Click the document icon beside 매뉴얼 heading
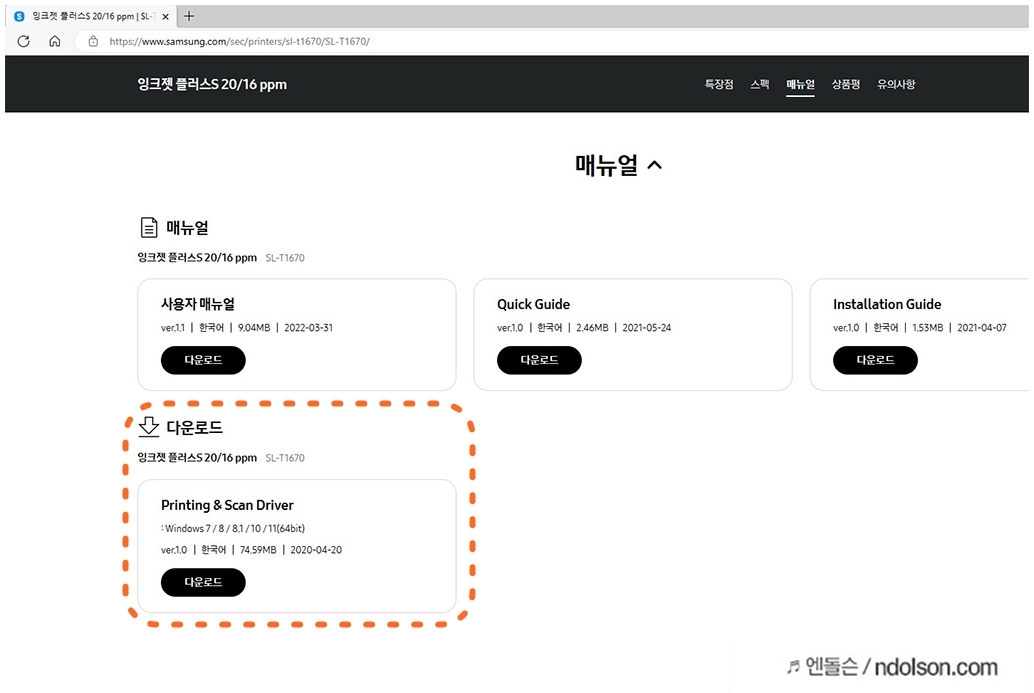The height and width of the screenshot is (693, 1034). [x=149, y=227]
